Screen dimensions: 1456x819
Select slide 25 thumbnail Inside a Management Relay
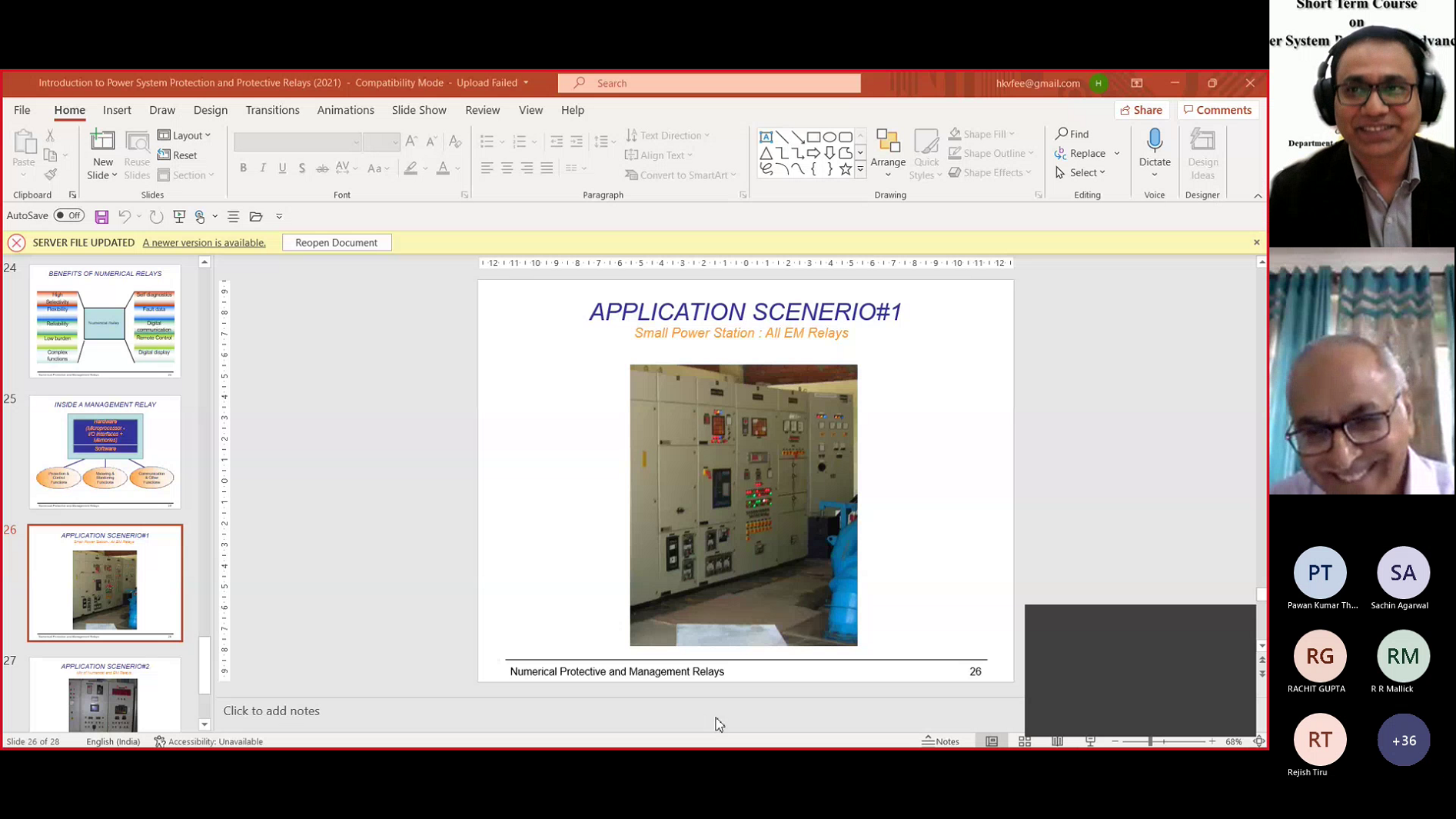105,452
